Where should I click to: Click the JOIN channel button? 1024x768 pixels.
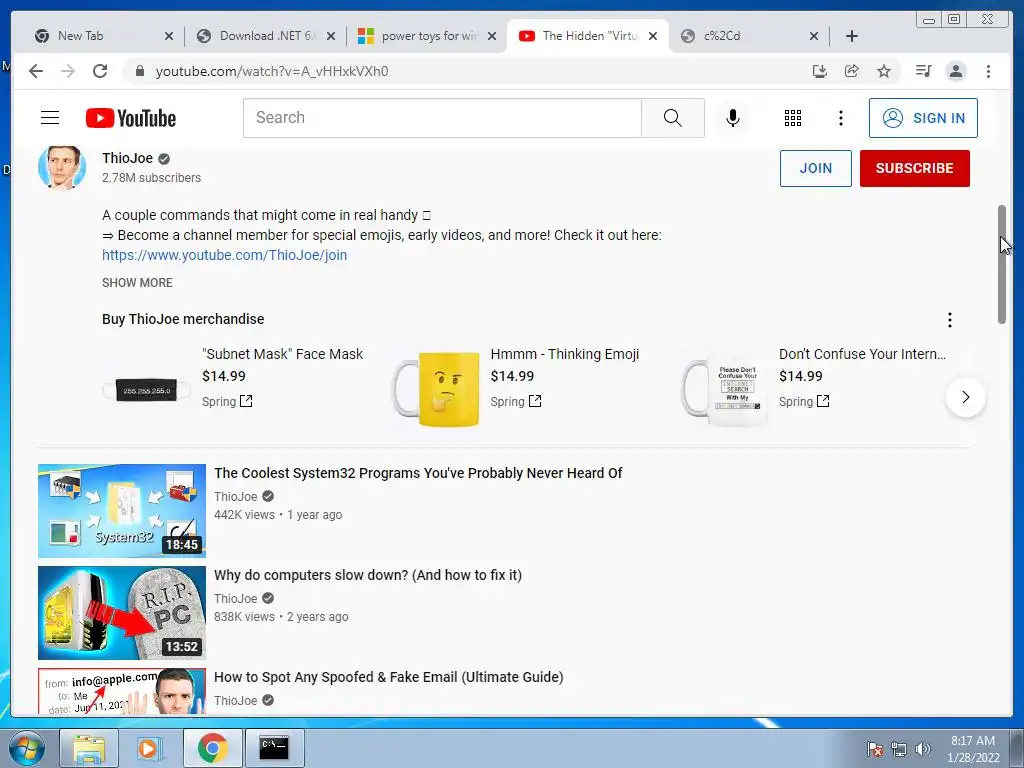click(x=816, y=168)
